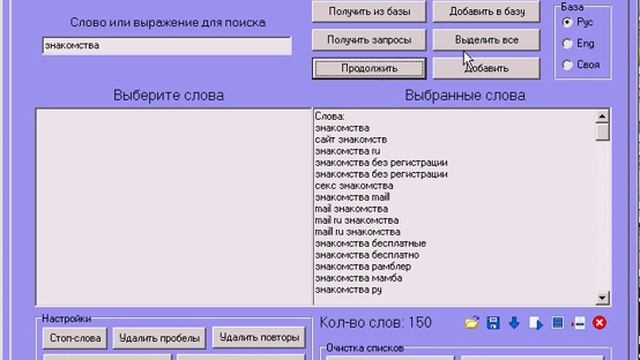The image size is (640, 360).
Task: Click the Удалить повторы button
Action: coord(259,338)
